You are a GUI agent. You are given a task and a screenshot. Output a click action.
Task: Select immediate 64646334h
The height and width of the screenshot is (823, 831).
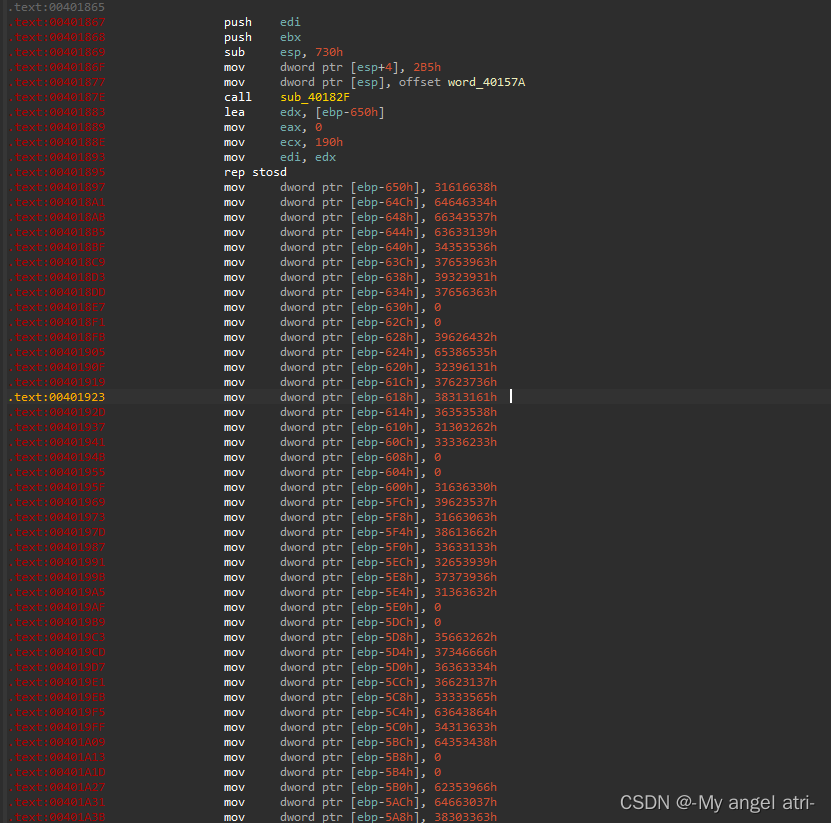[x=466, y=202]
